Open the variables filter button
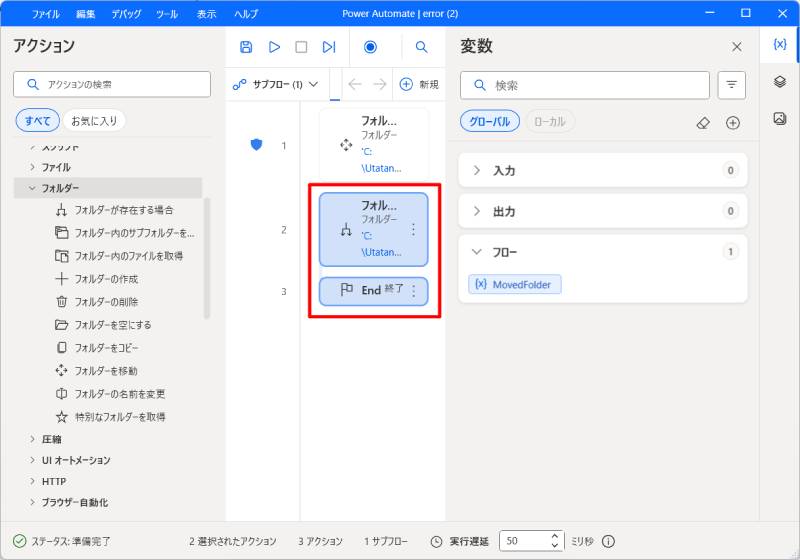Viewport: 800px width, 560px height. [732, 85]
